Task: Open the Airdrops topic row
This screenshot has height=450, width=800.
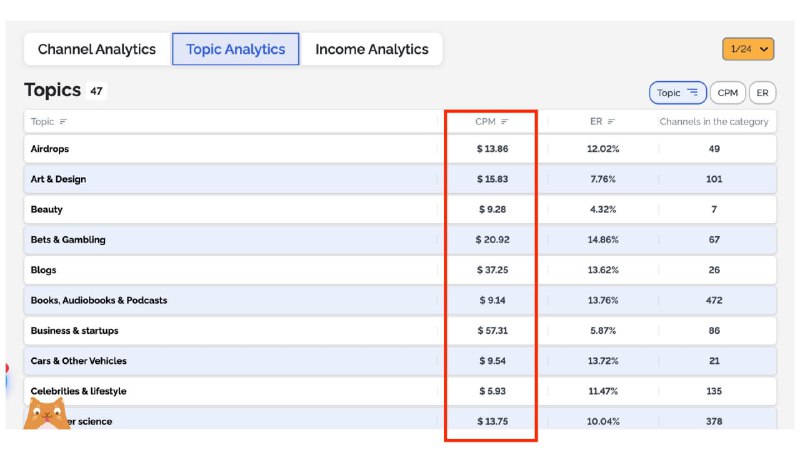Action: tap(50, 149)
